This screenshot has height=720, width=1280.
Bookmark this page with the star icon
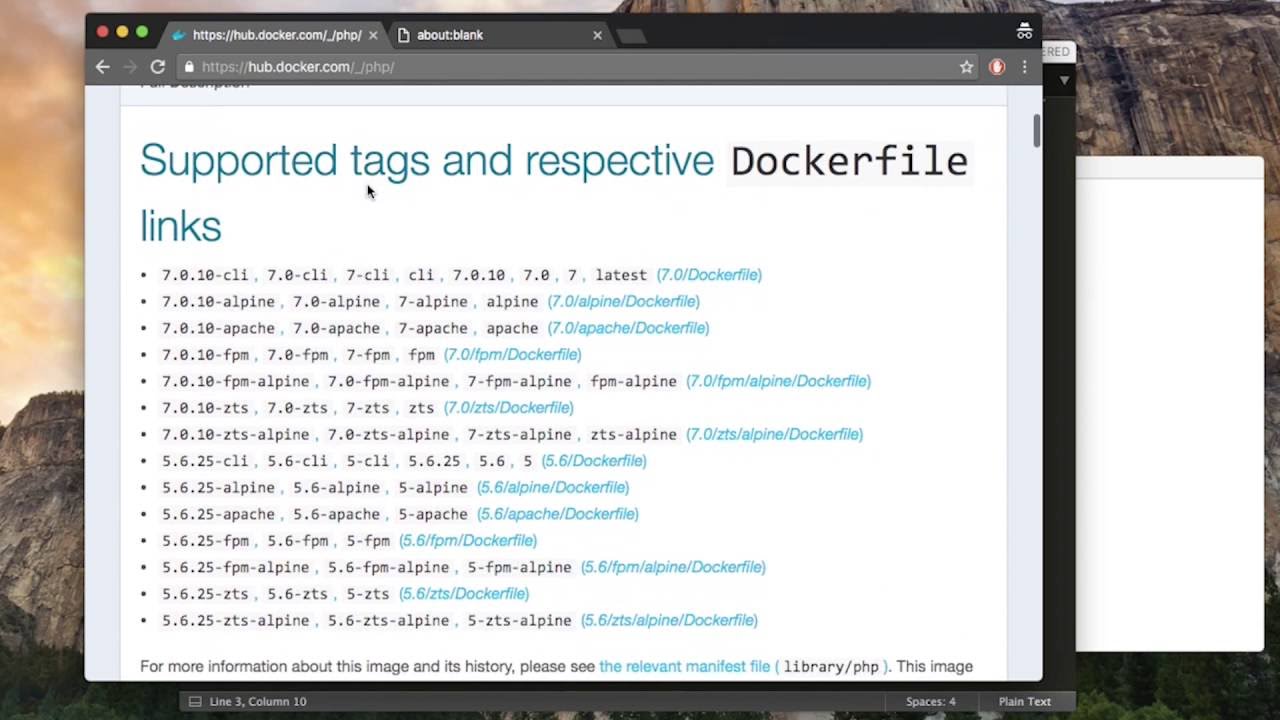966,67
